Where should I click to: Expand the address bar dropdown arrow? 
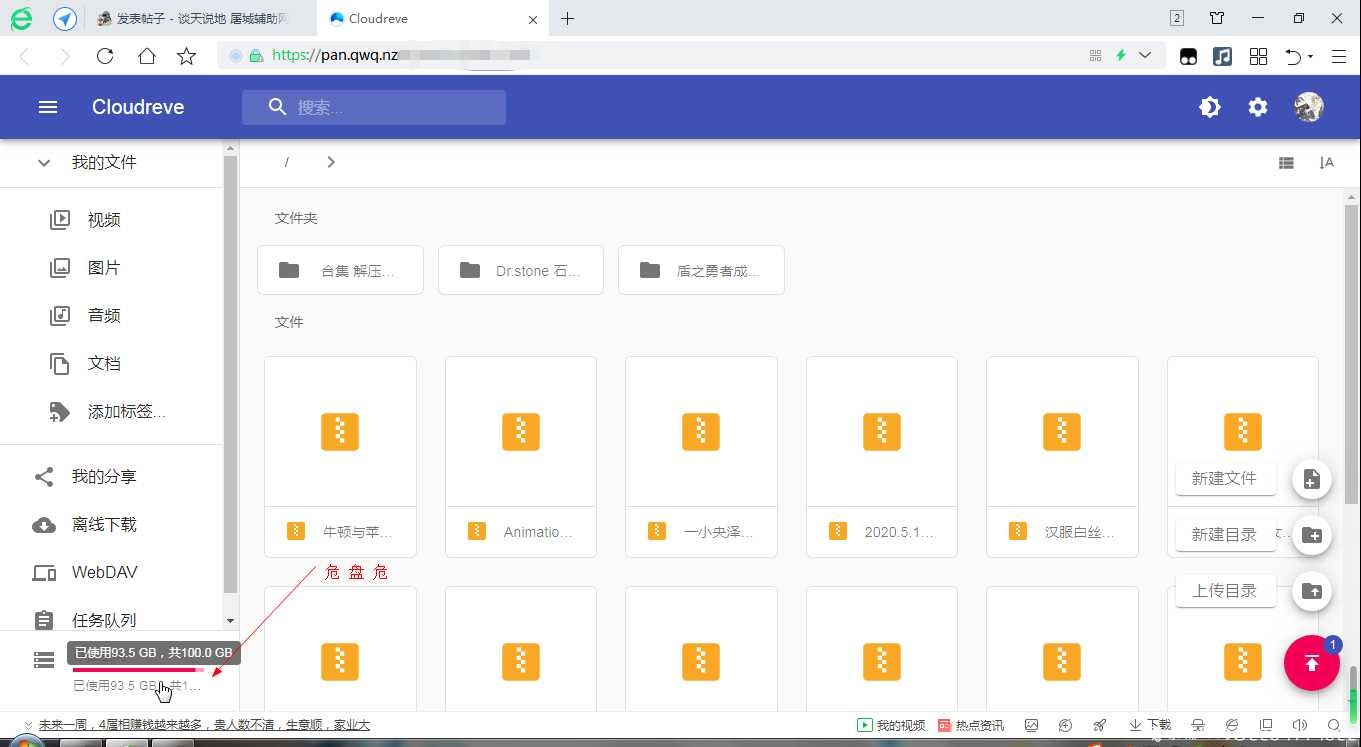[1145, 56]
